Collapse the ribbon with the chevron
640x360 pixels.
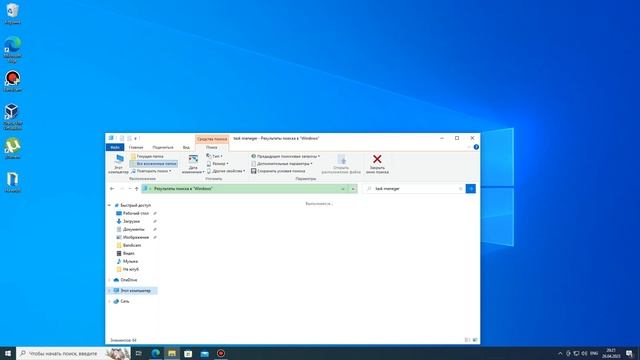click(469, 147)
